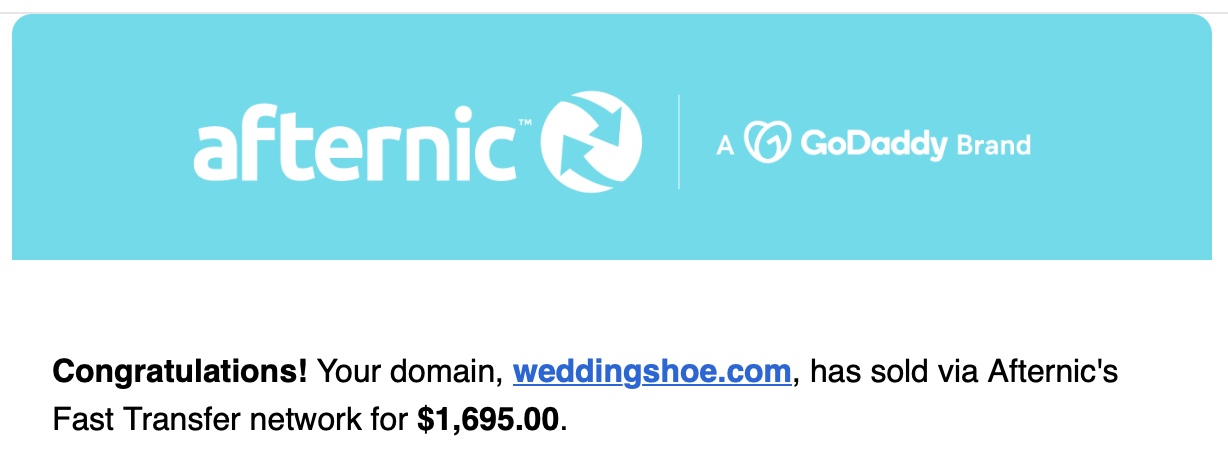Click the words Your domain
The image size is (1228, 470).
tap(405, 373)
